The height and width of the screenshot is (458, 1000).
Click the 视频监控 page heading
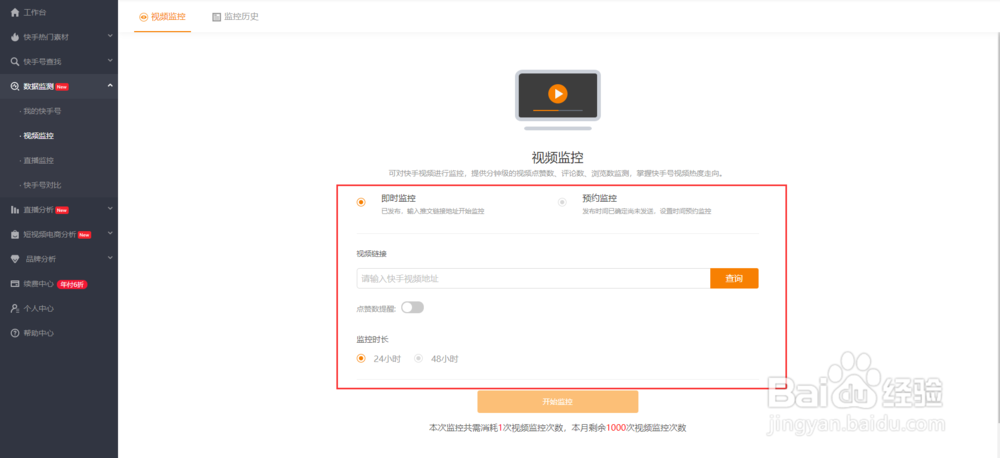[557, 158]
